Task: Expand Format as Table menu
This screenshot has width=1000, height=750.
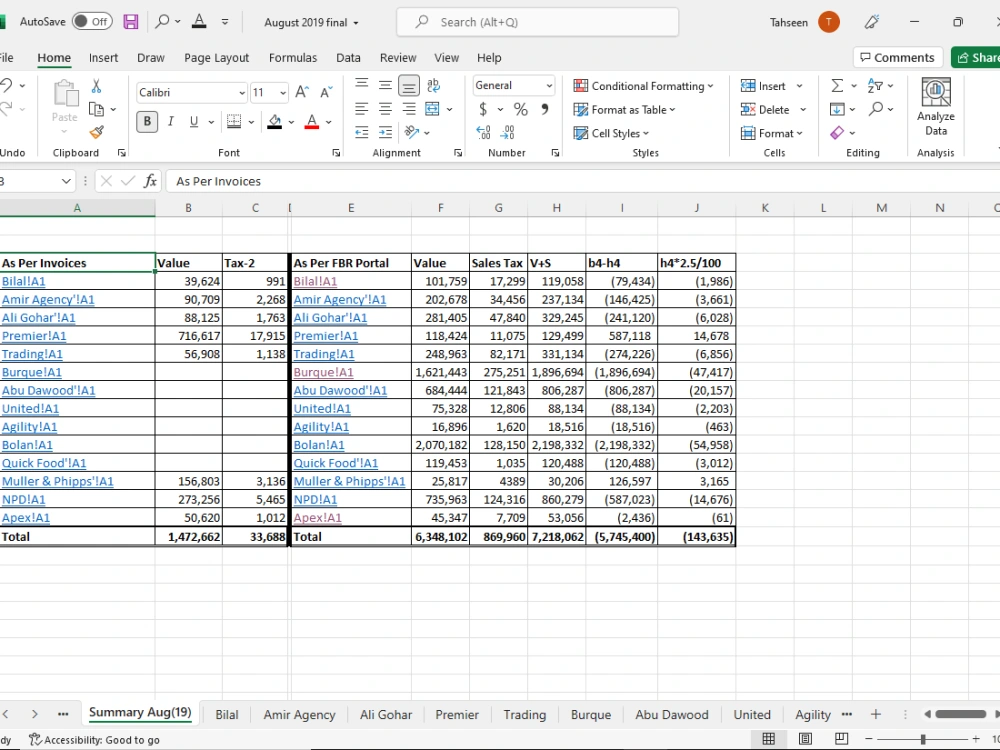Action: 624,110
